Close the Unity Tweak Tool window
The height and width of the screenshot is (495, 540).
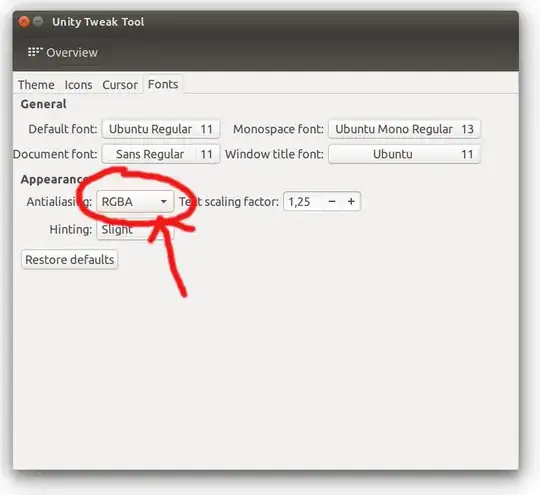click(24, 22)
